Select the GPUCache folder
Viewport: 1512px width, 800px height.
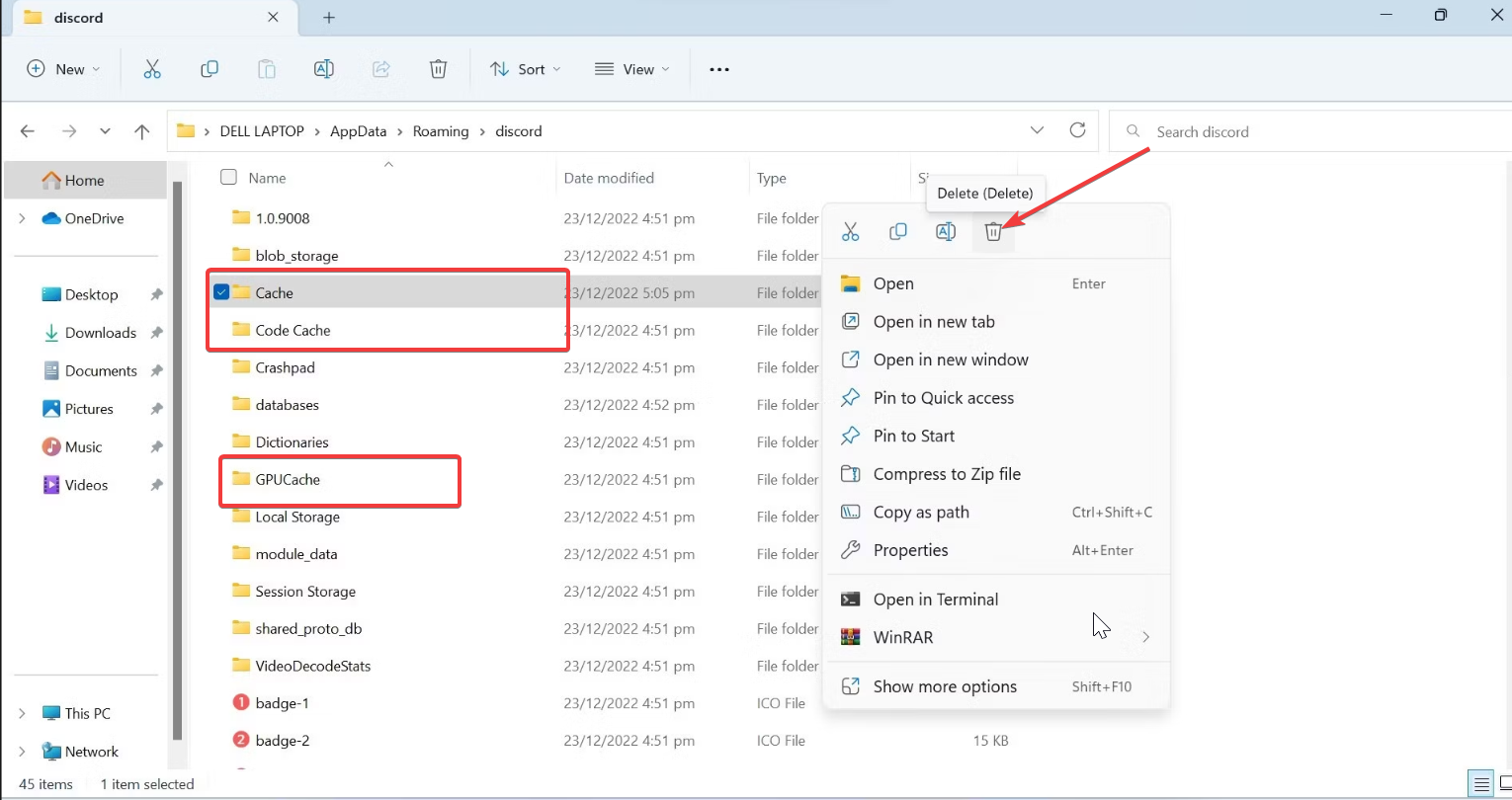point(288,479)
